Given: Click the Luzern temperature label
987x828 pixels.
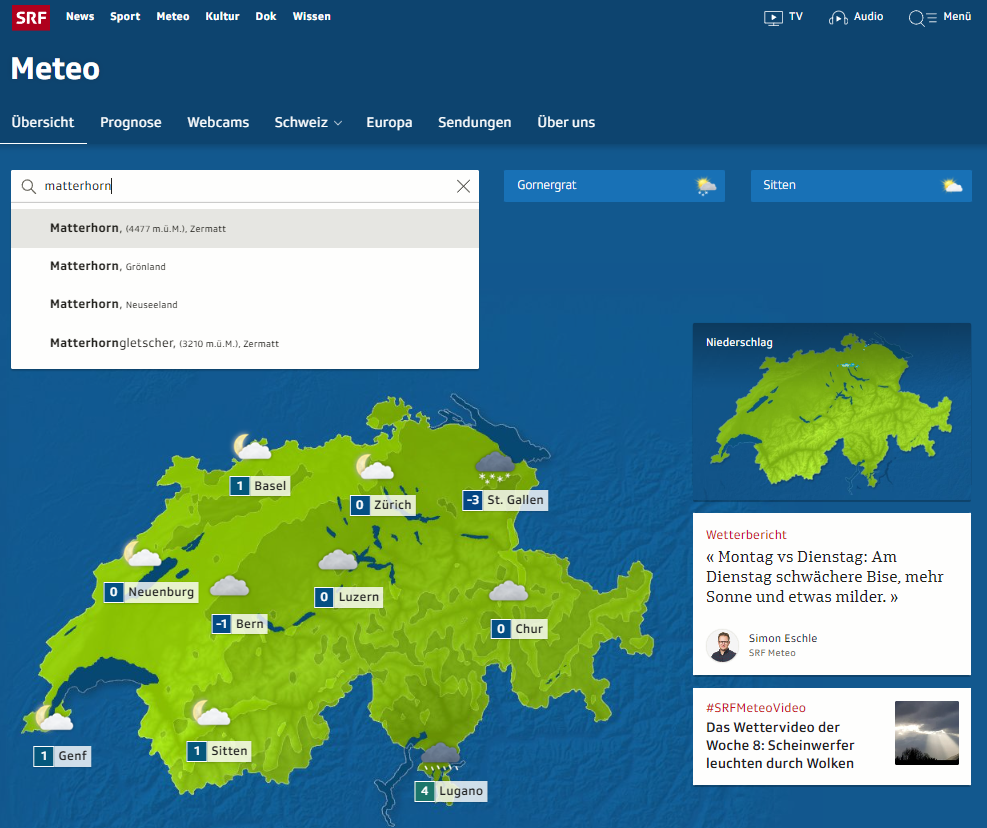Looking at the screenshot, I should tap(349, 597).
